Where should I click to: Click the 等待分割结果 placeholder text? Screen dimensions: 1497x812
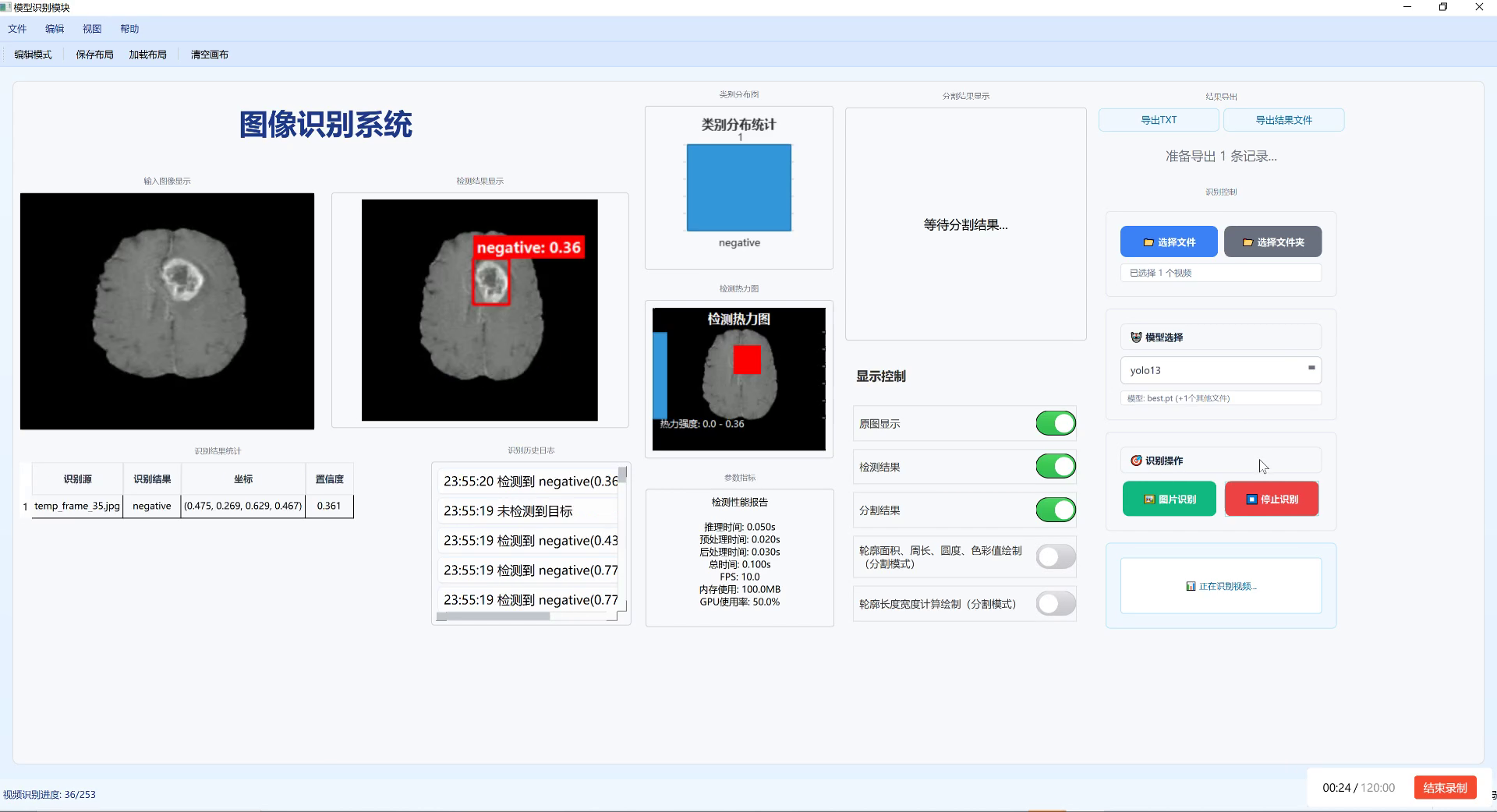[965, 225]
